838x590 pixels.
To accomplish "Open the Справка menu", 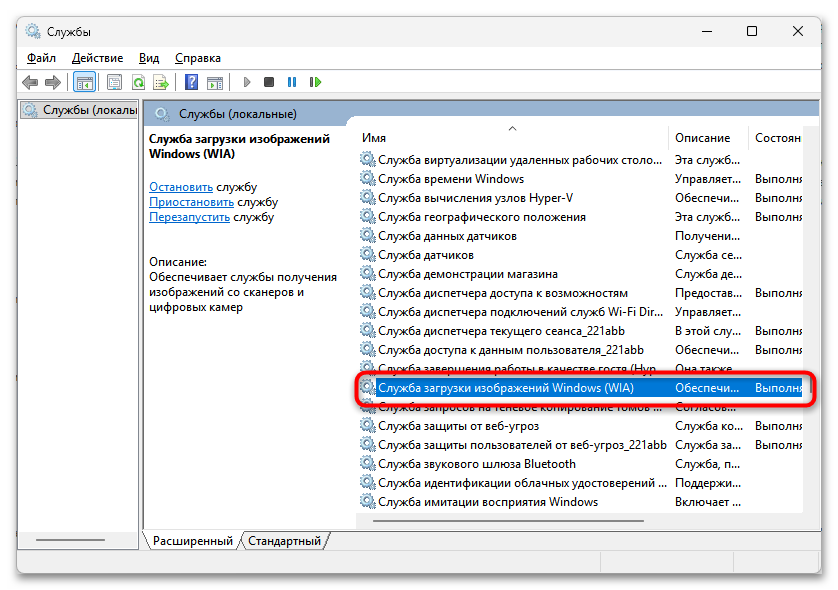I will tap(198, 58).
